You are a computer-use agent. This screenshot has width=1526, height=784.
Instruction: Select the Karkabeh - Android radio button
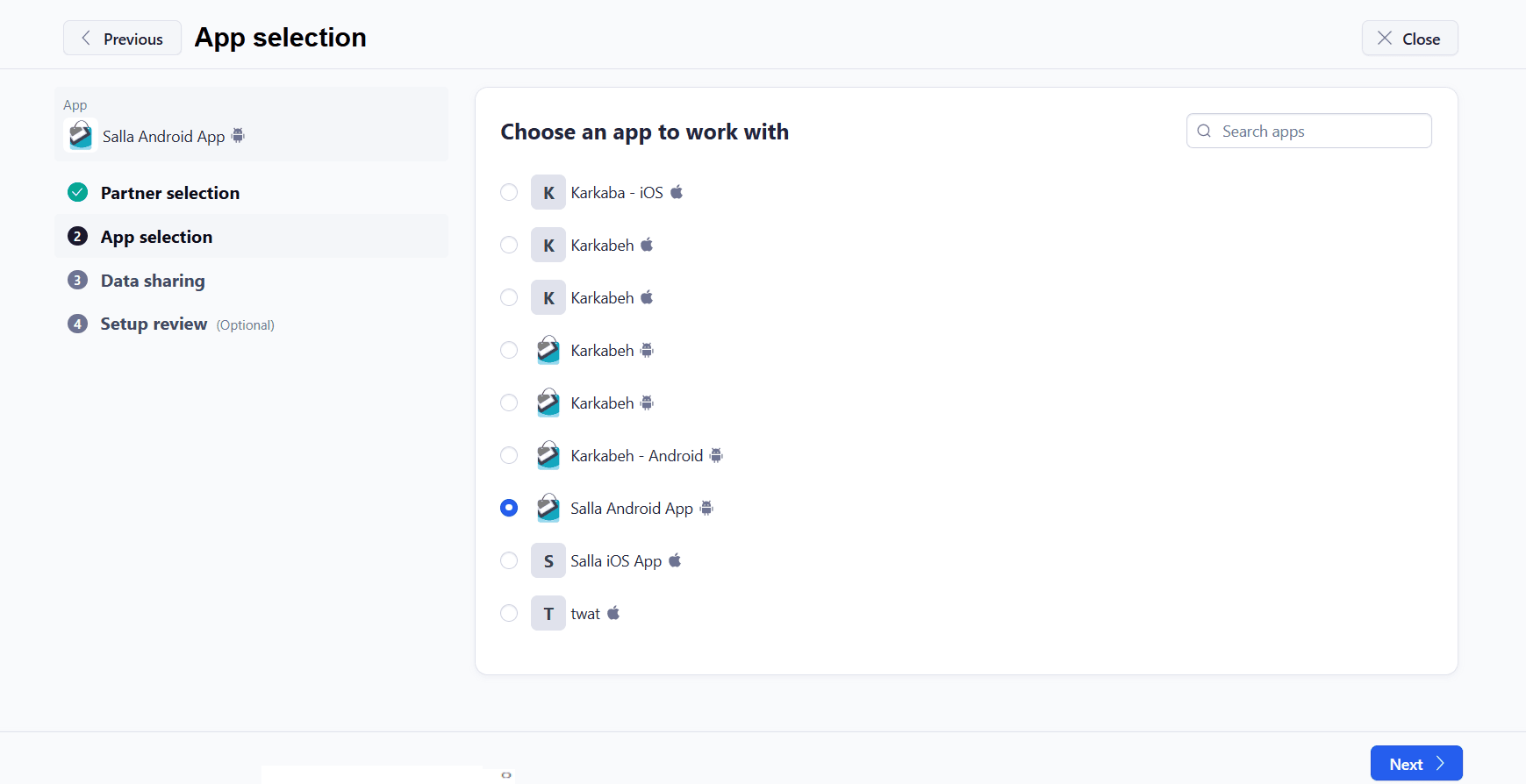[x=509, y=456]
